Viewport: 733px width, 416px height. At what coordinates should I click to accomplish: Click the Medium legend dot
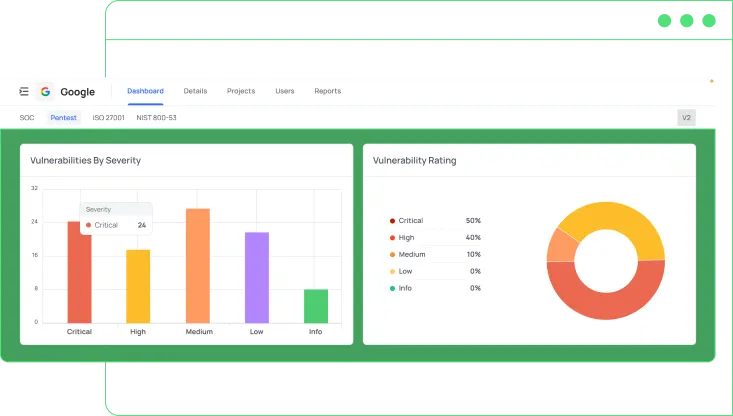pyautogui.click(x=391, y=255)
